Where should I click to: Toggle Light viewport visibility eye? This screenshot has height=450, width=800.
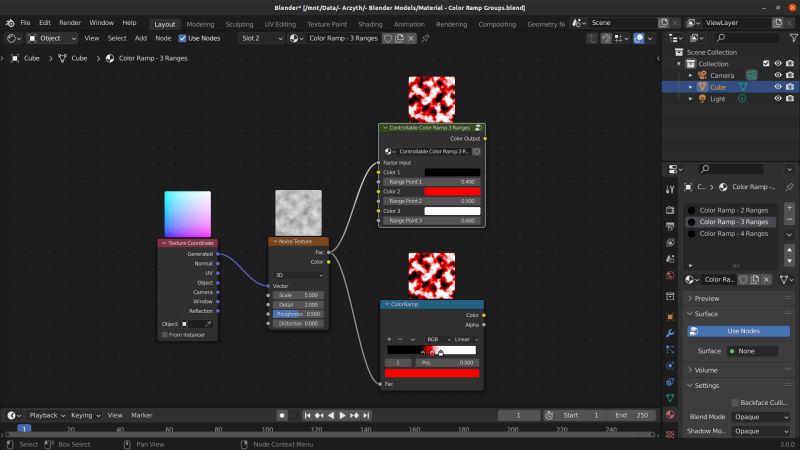pos(778,99)
